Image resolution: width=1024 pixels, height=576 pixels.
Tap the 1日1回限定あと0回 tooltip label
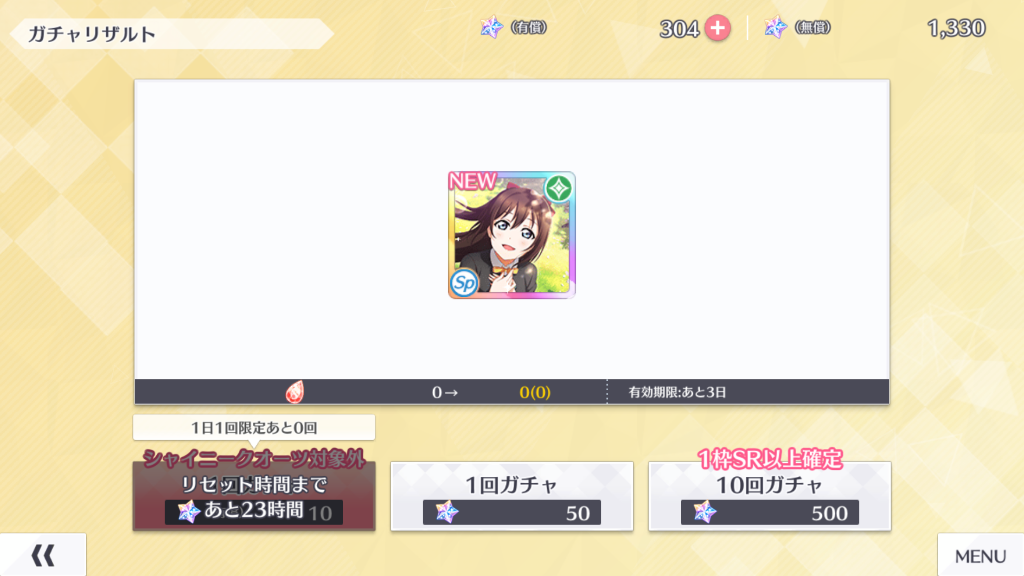tap(254, 428)
